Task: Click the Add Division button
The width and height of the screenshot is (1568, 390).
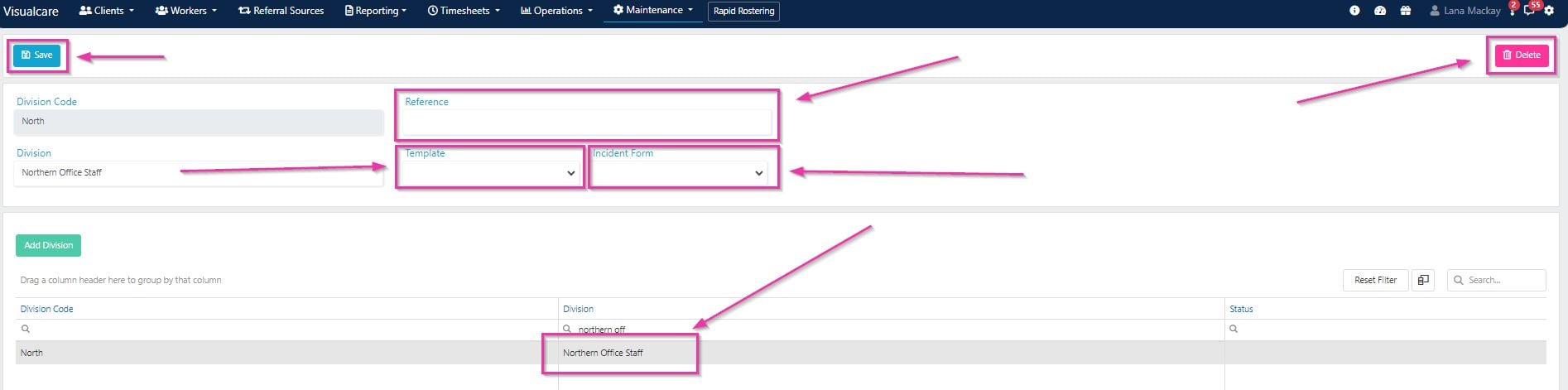Action: pos(48,245)
